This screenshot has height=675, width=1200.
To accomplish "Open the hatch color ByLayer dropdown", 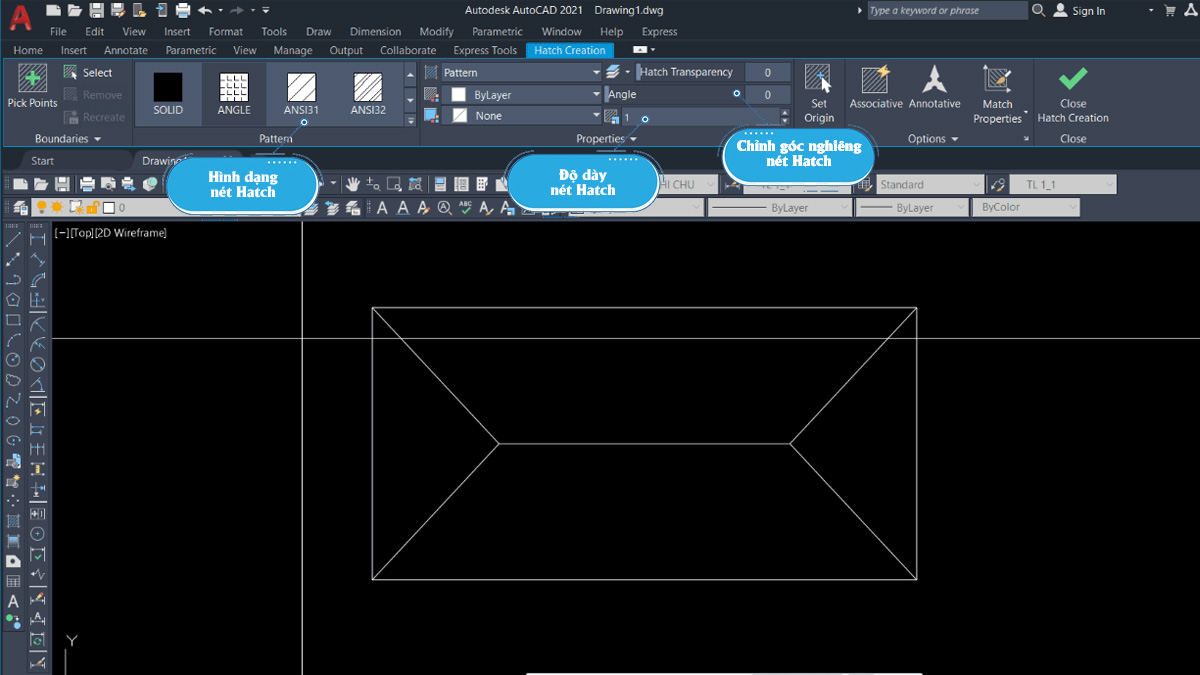I will point(522,94).
